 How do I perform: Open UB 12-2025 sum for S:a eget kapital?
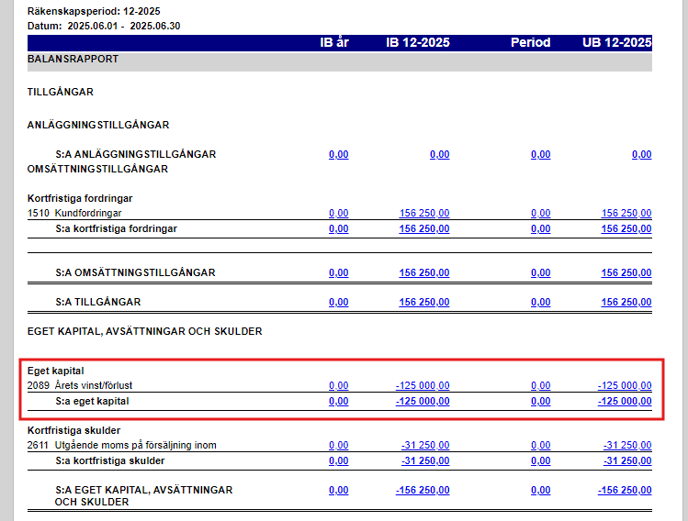pyautogui.click(x=625, y=401)
